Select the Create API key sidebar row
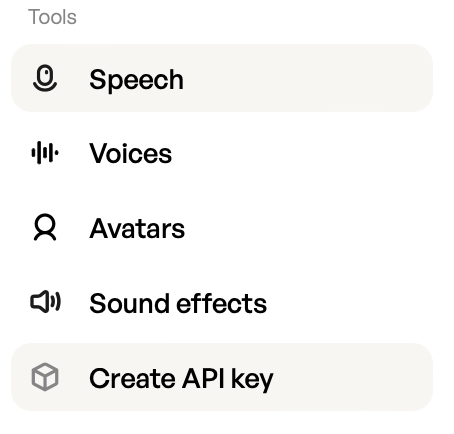454x434 pixels. 222,377
